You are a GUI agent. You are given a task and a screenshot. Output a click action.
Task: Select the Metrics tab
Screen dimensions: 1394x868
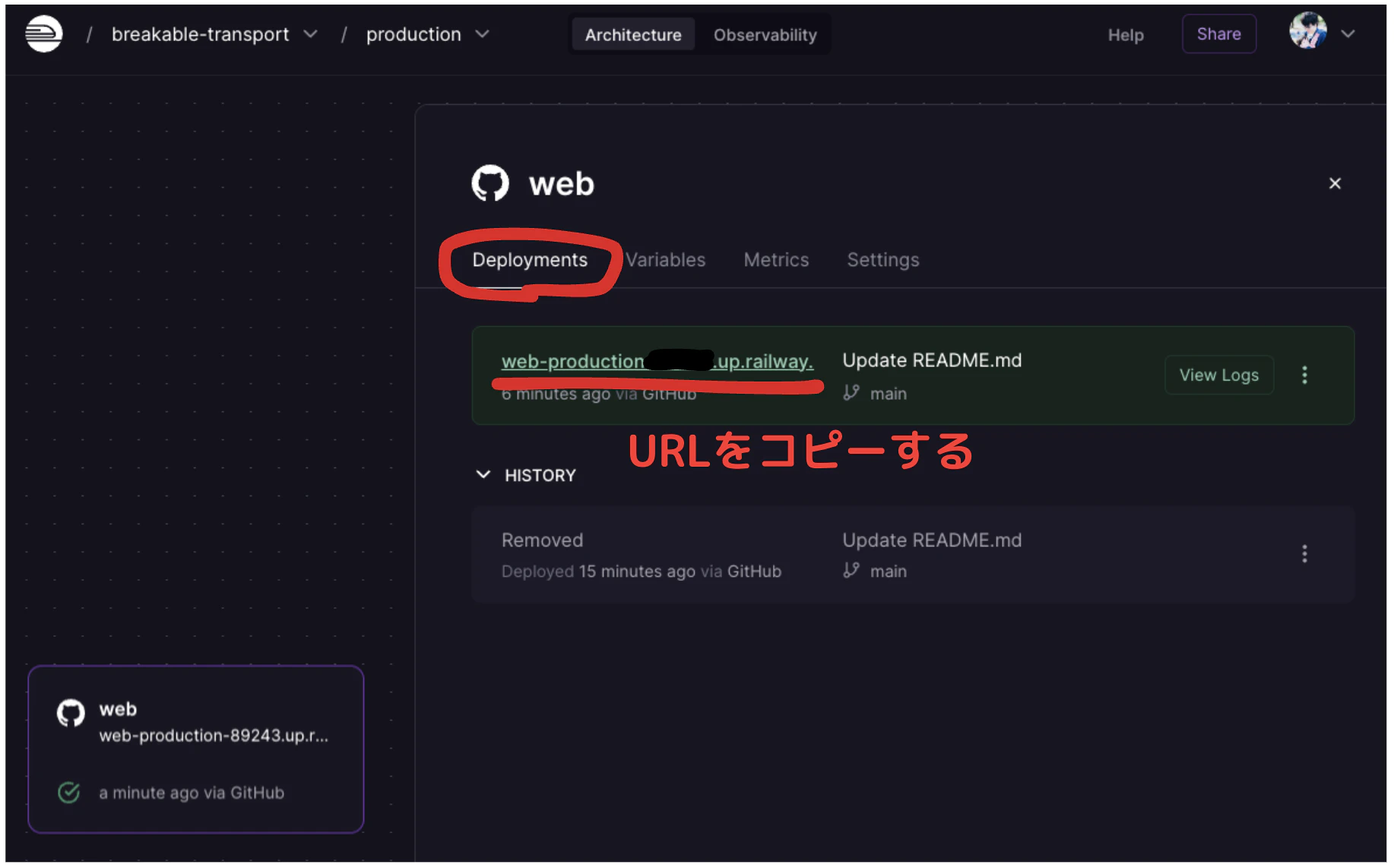point(776,260)
